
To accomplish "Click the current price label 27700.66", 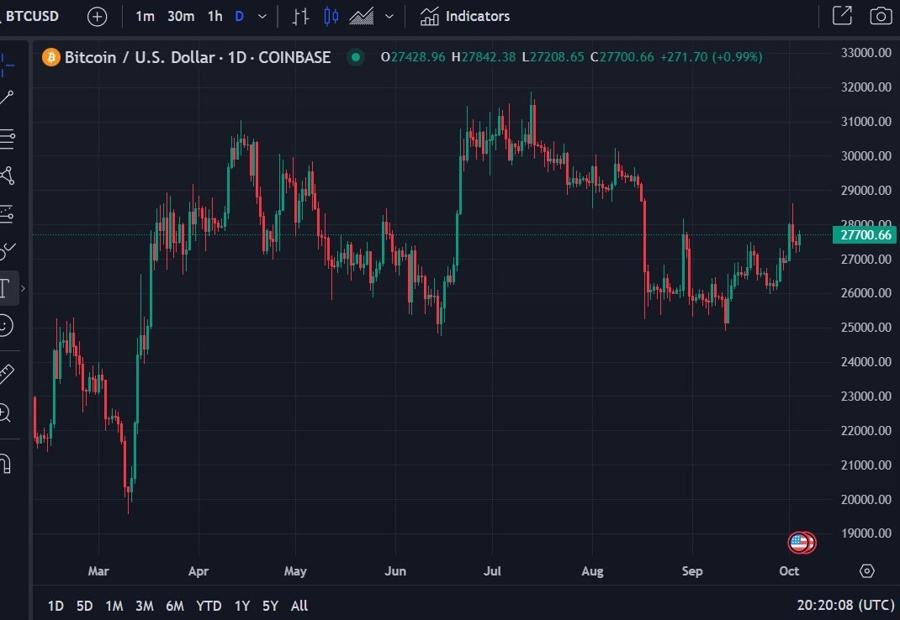I will 865,235.
